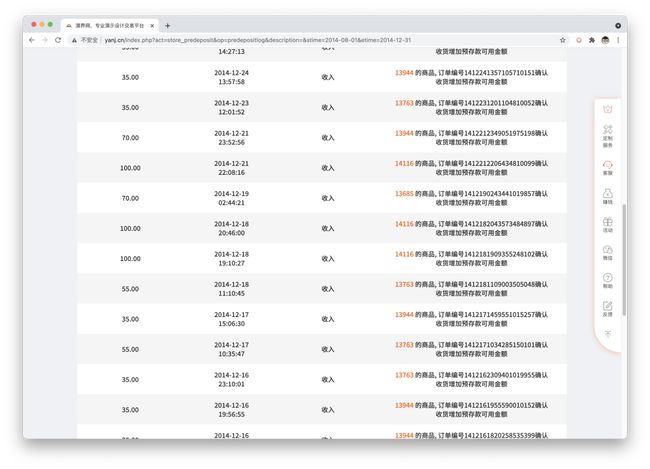The image size is (650, 469).
Task: Open 微信 in the side panel
Action: coord(607,253)
